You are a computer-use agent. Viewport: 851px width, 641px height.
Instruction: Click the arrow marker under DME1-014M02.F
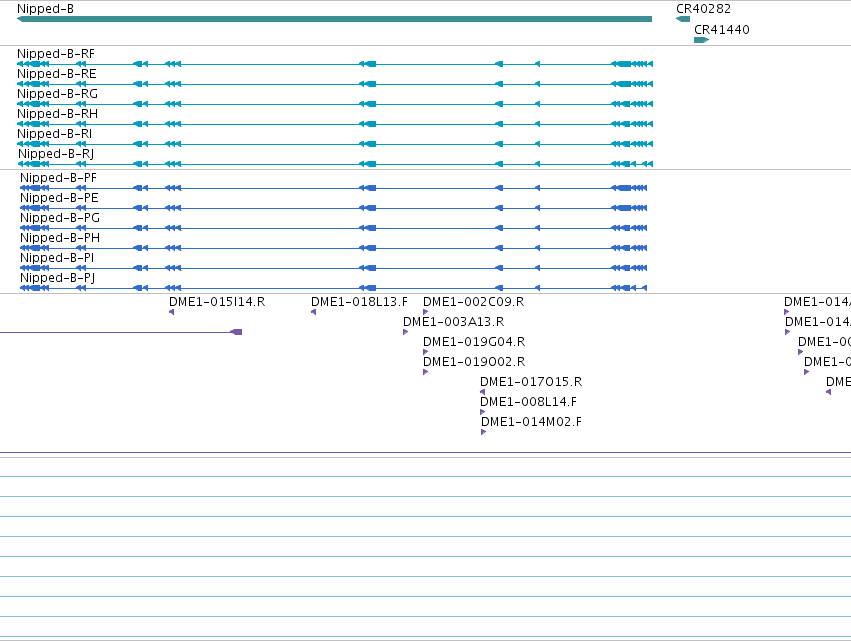(x=484, y=433)
